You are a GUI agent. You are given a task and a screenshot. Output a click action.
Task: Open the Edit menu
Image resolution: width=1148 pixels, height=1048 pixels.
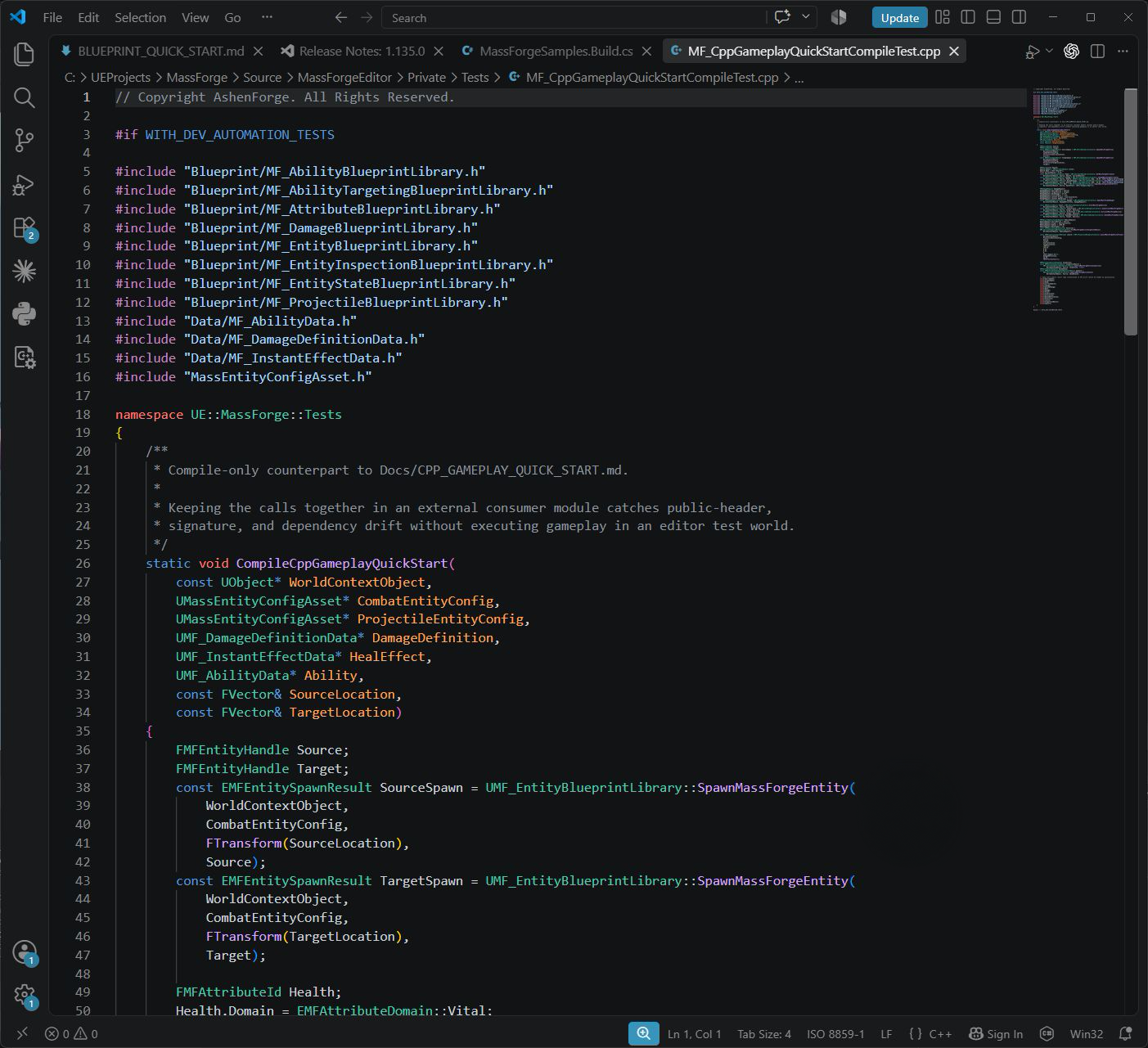[88, 17]
